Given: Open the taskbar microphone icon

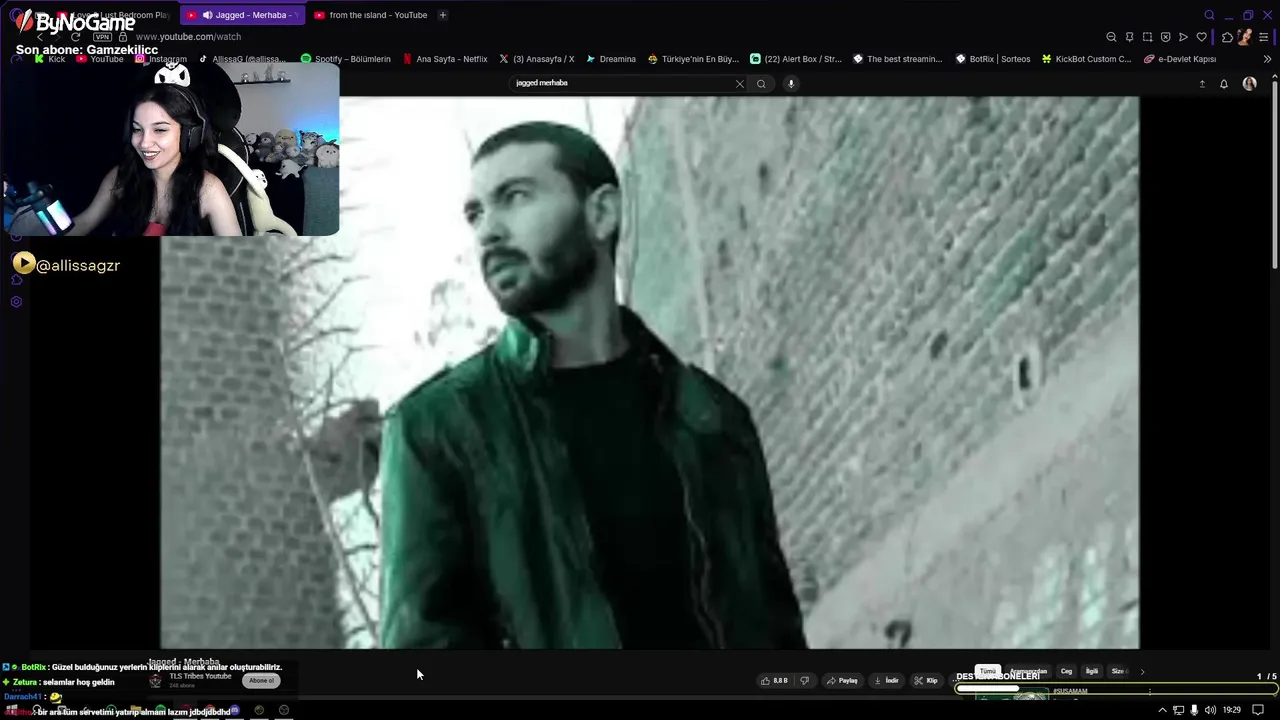Looking at the screenshot, I should (x=1194, y=710).
